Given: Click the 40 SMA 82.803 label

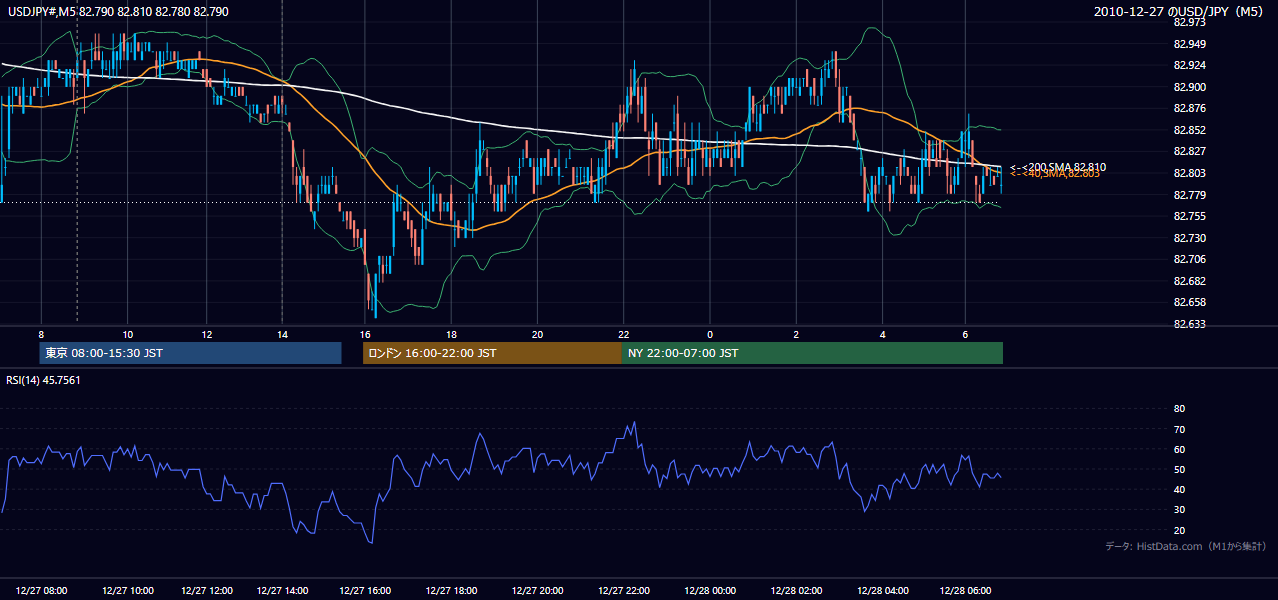Looking at the screenshot, I should [1056, 174].
